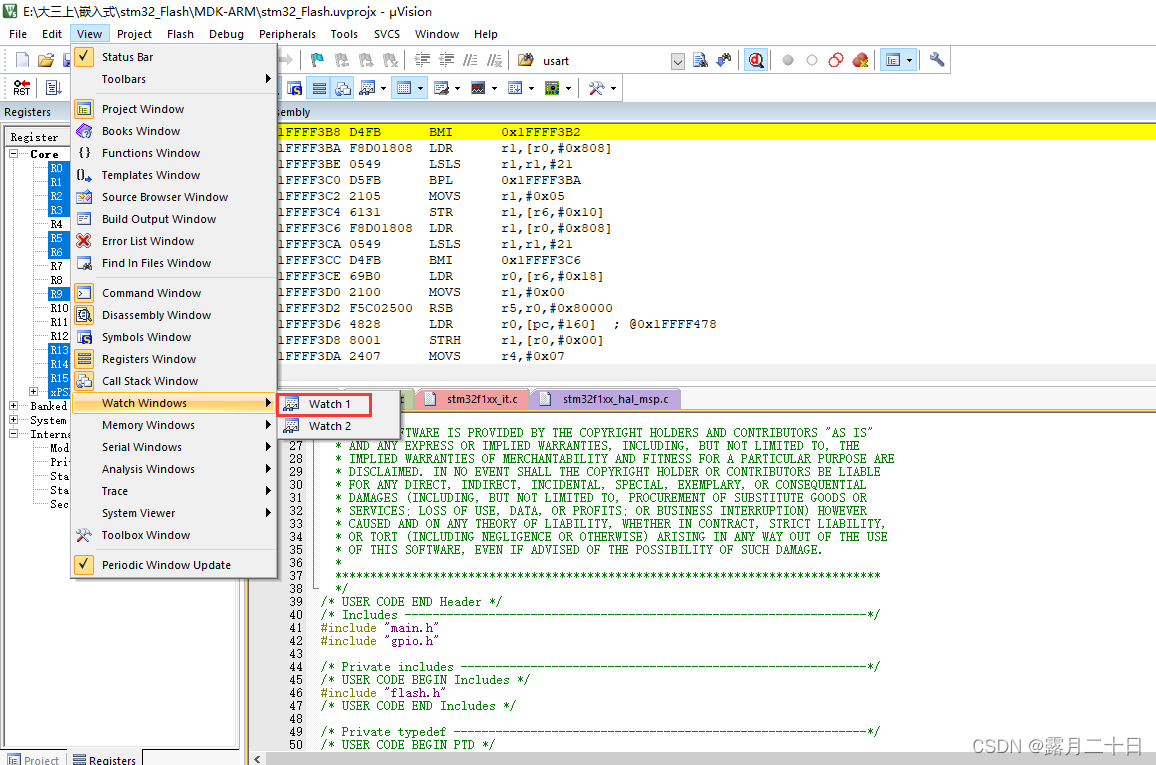
Task: Click the Watch Windows toolbar icon
Action: click(x=367, y=88)
